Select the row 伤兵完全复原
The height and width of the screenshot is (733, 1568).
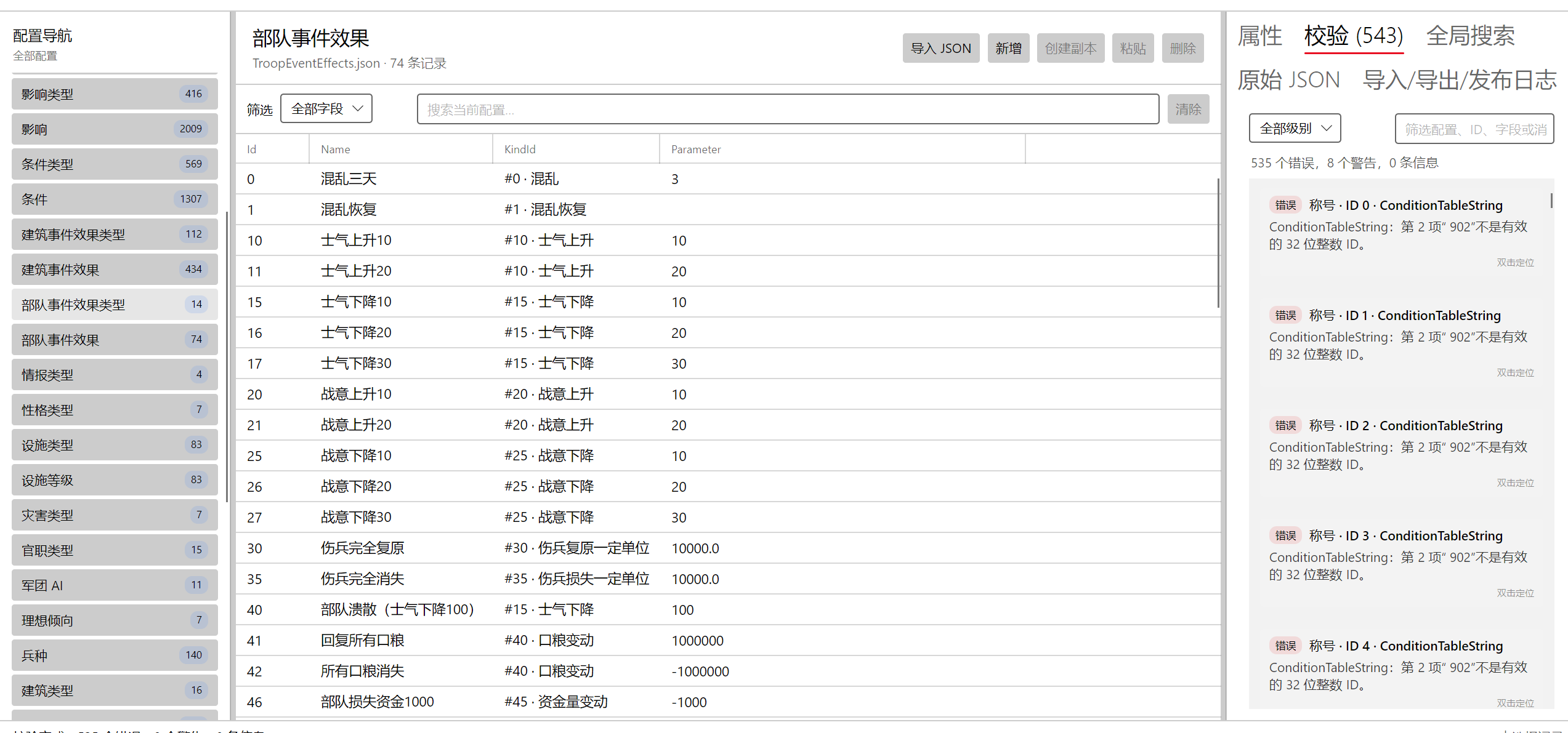[727, 548]
